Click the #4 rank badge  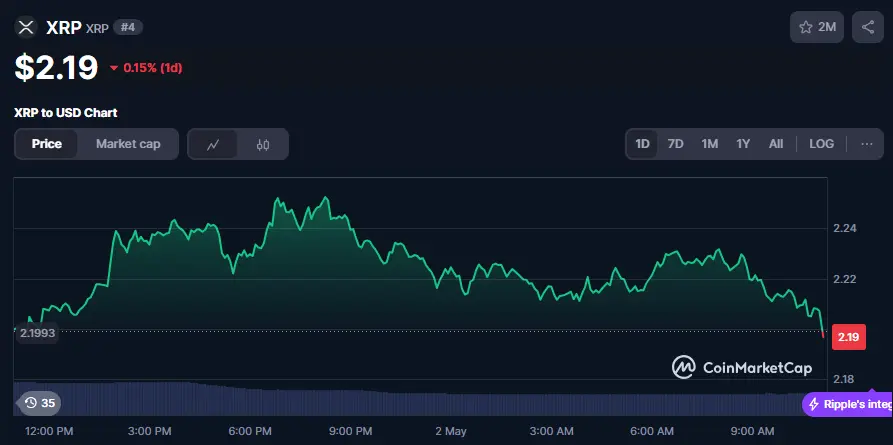click(x=127, y=27)
